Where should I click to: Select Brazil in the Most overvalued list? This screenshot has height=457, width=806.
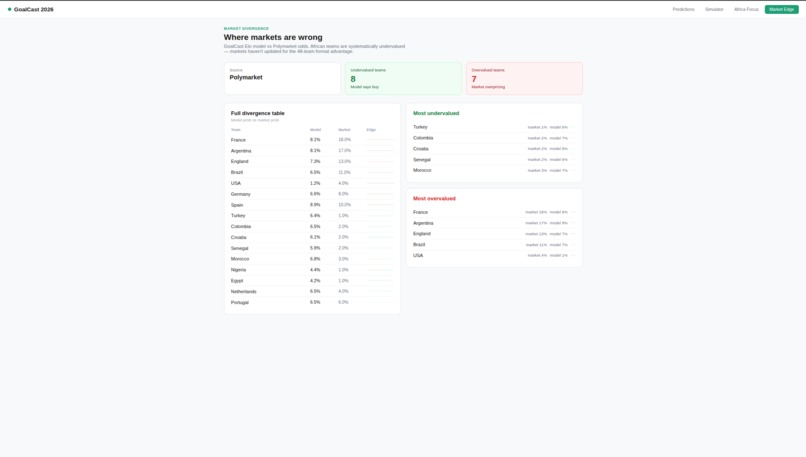pyautogui.click(x=494, y=245)
